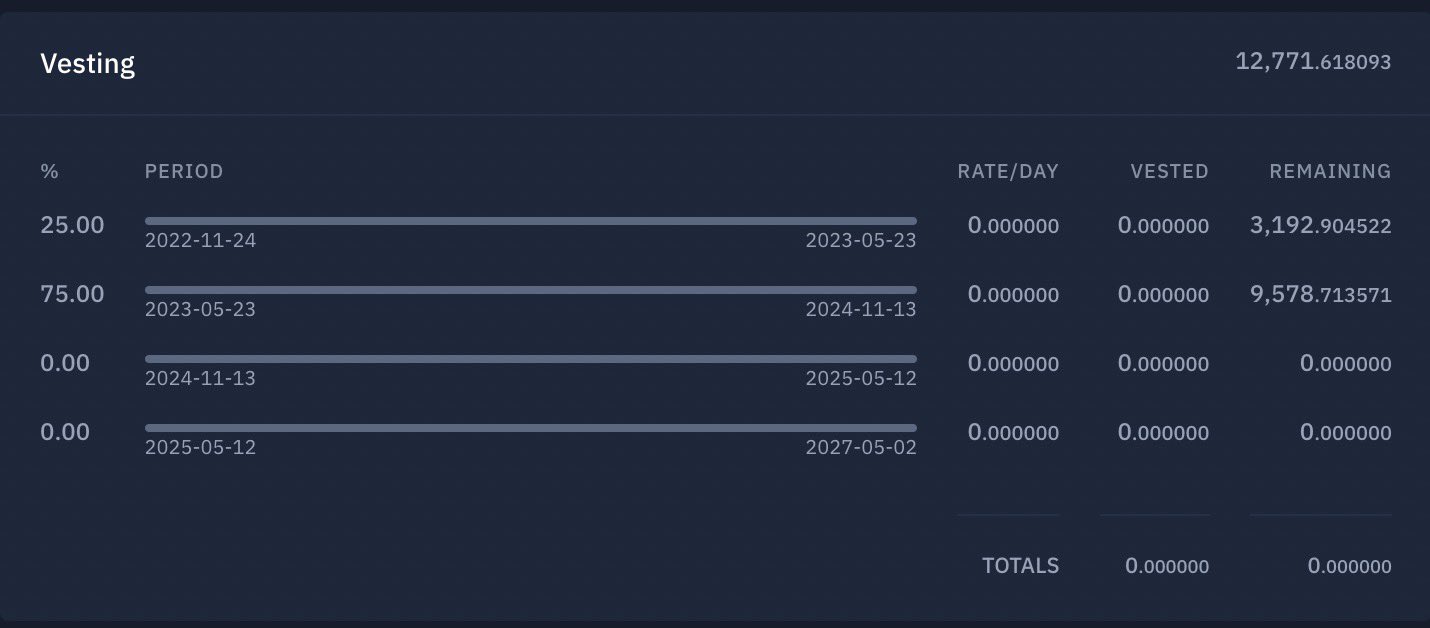Select the 75.00 percent value
Image resolution: width=1430 pixels, height=628 pixels.
(x=72, y=294)
